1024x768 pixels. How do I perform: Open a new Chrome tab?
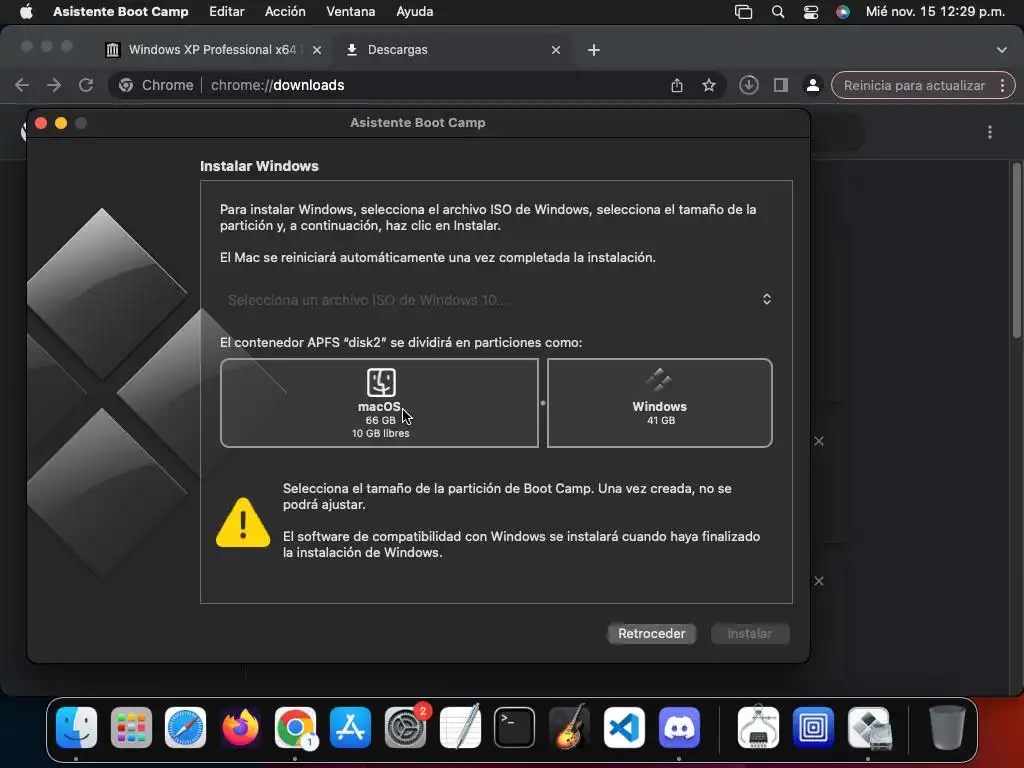(594, 50)
